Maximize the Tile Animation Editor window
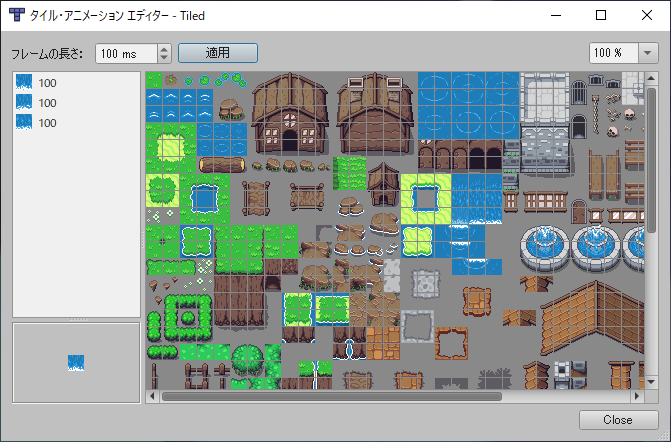This screenshot has height=442, width=671. click(x=601, y=15)
